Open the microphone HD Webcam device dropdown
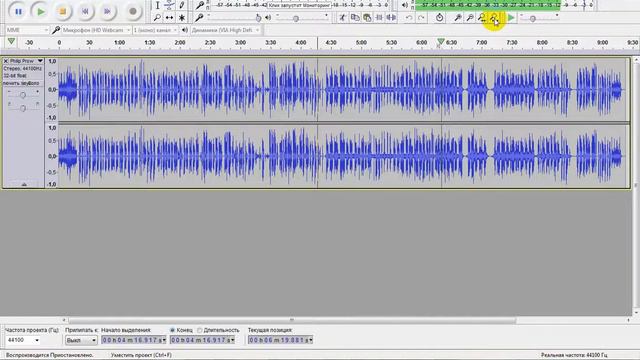The width and height of the screenshot is (640, 360). point(96,30)
